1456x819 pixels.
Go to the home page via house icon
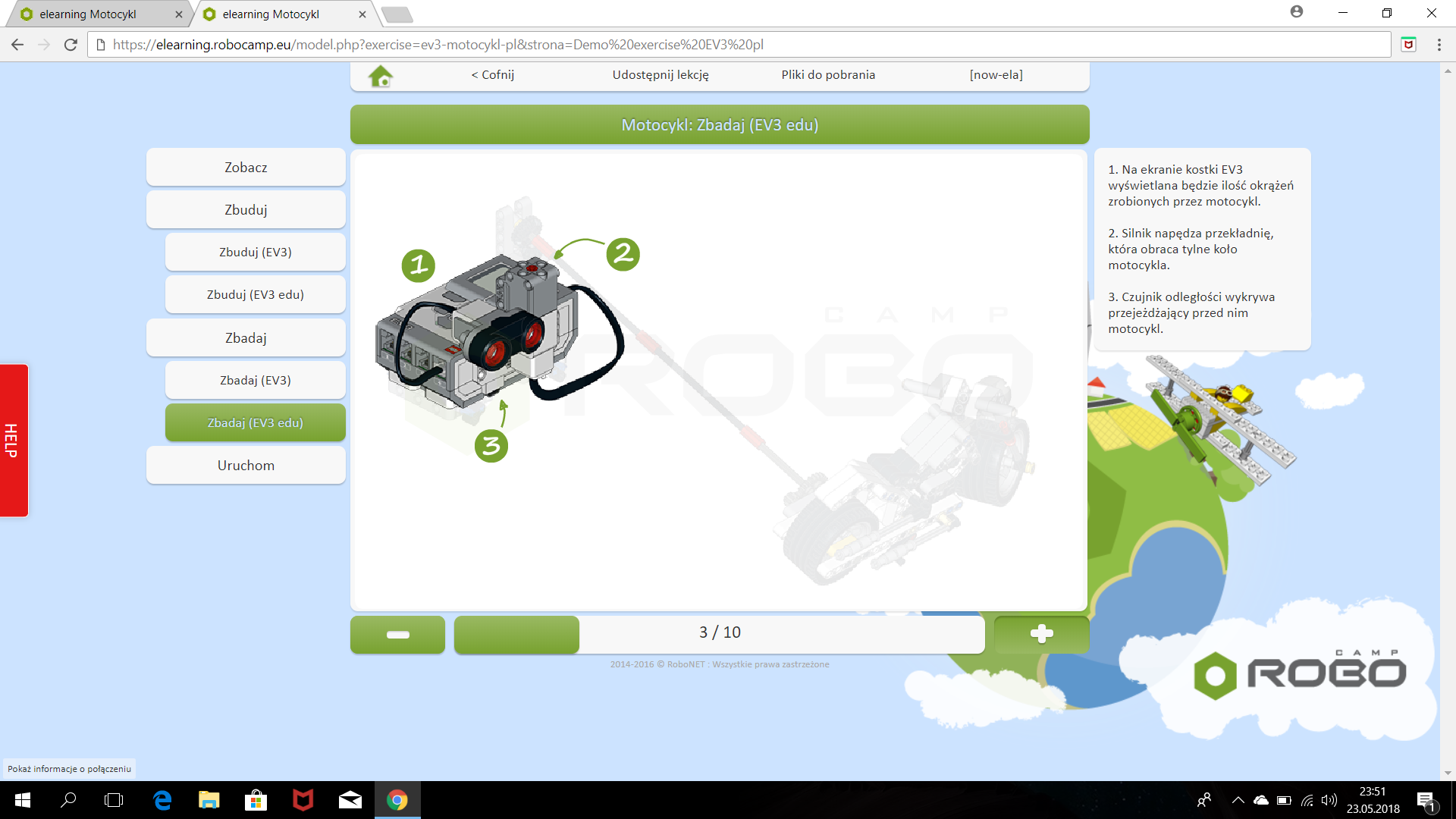[x=381, y=75]
